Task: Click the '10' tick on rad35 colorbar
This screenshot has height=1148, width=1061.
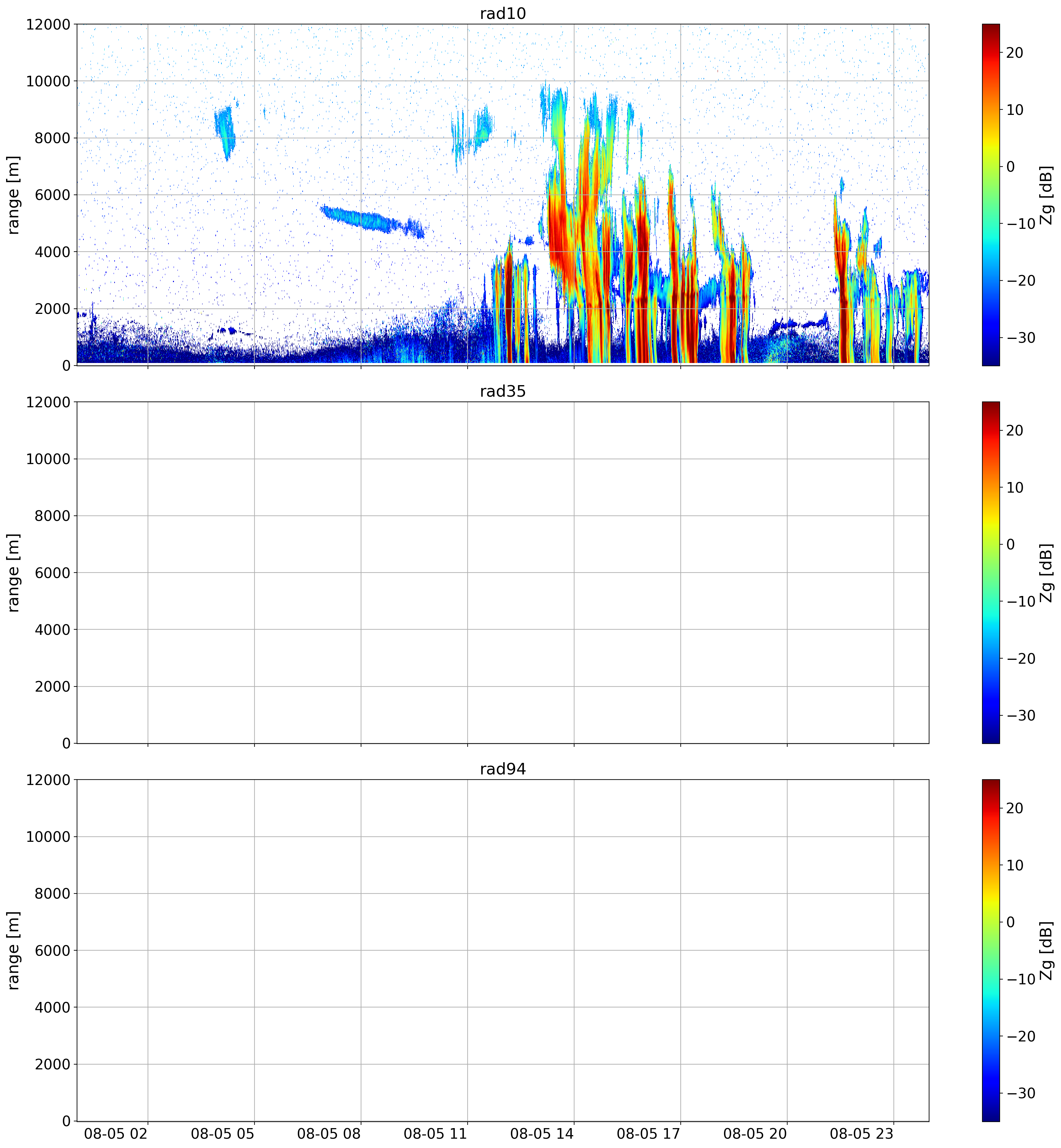Action: click(1015, 487)
